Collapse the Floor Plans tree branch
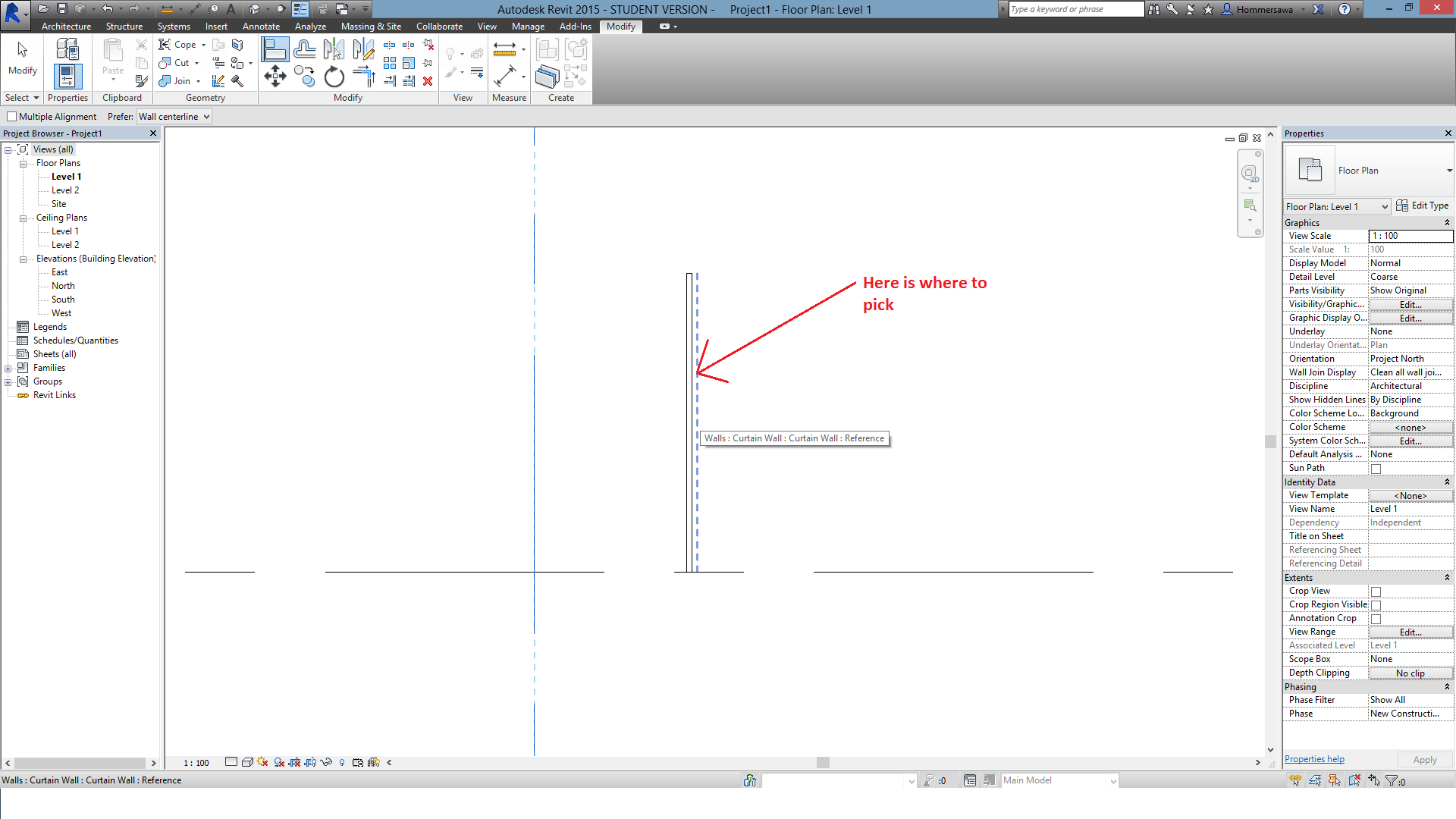1456x819 pixels. tap(23, 162)
